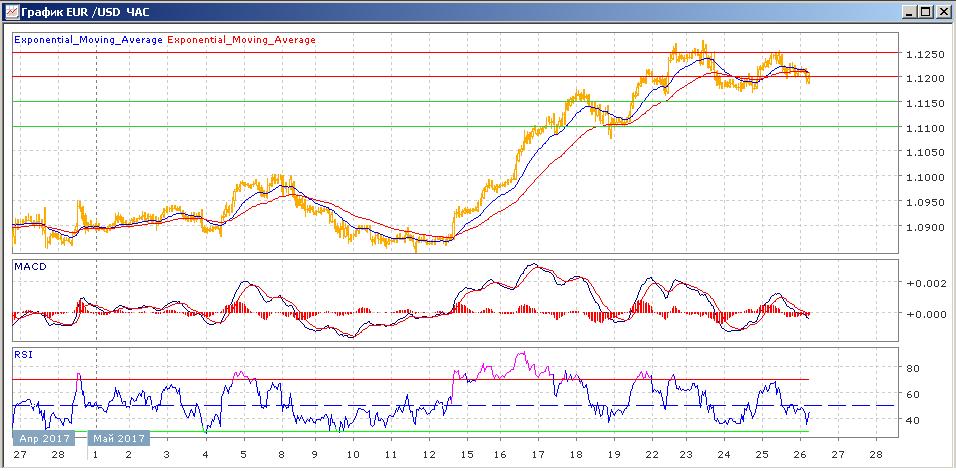This screenshot has width=956, height=471.
Task: Click the date label 19 on time axis
Action: pos(613,455)
